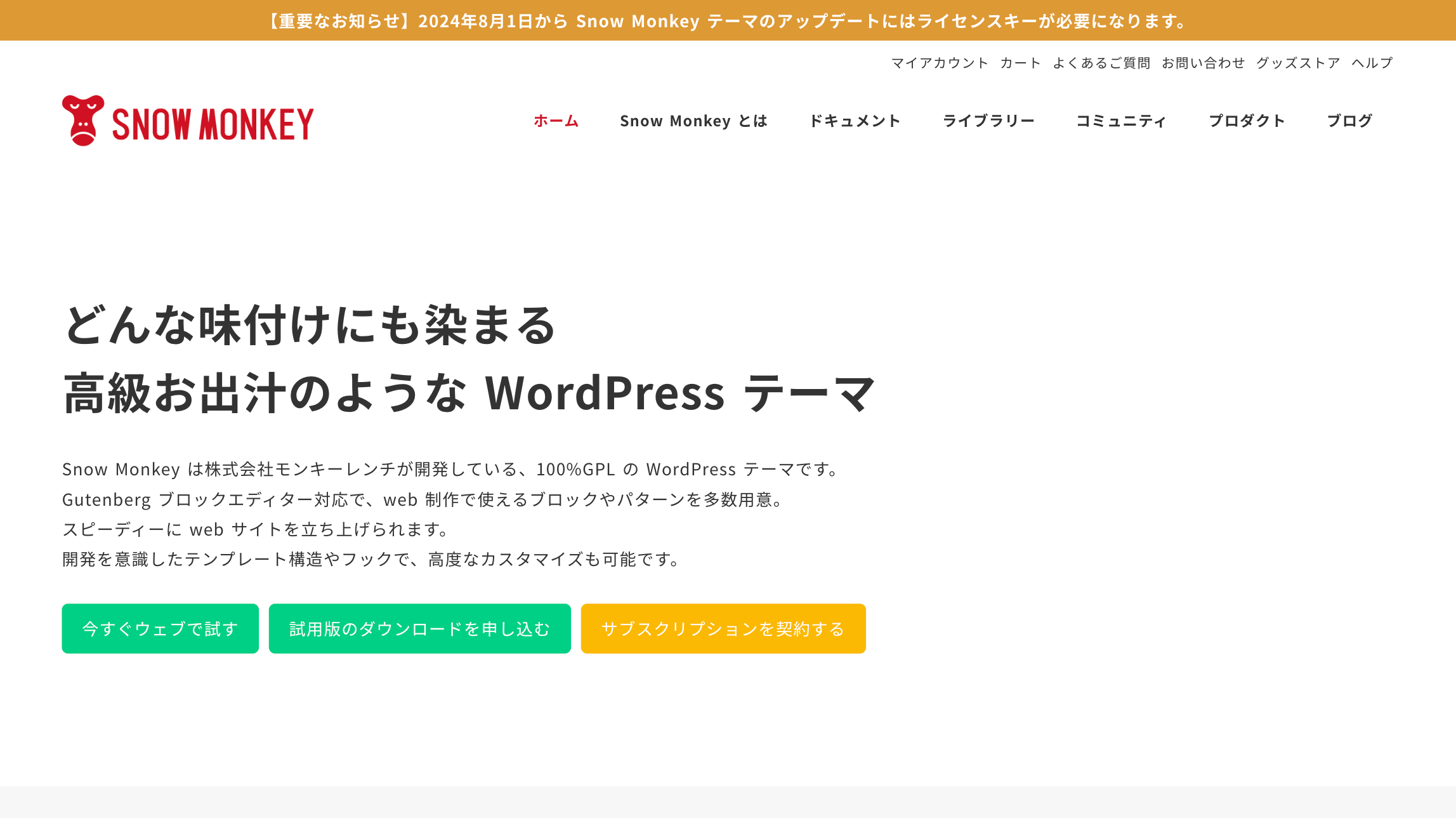Screen dimensions: 1456x818
Task: Open よくあるご質問 FAQ link
Action: (x=1101, y=63)
